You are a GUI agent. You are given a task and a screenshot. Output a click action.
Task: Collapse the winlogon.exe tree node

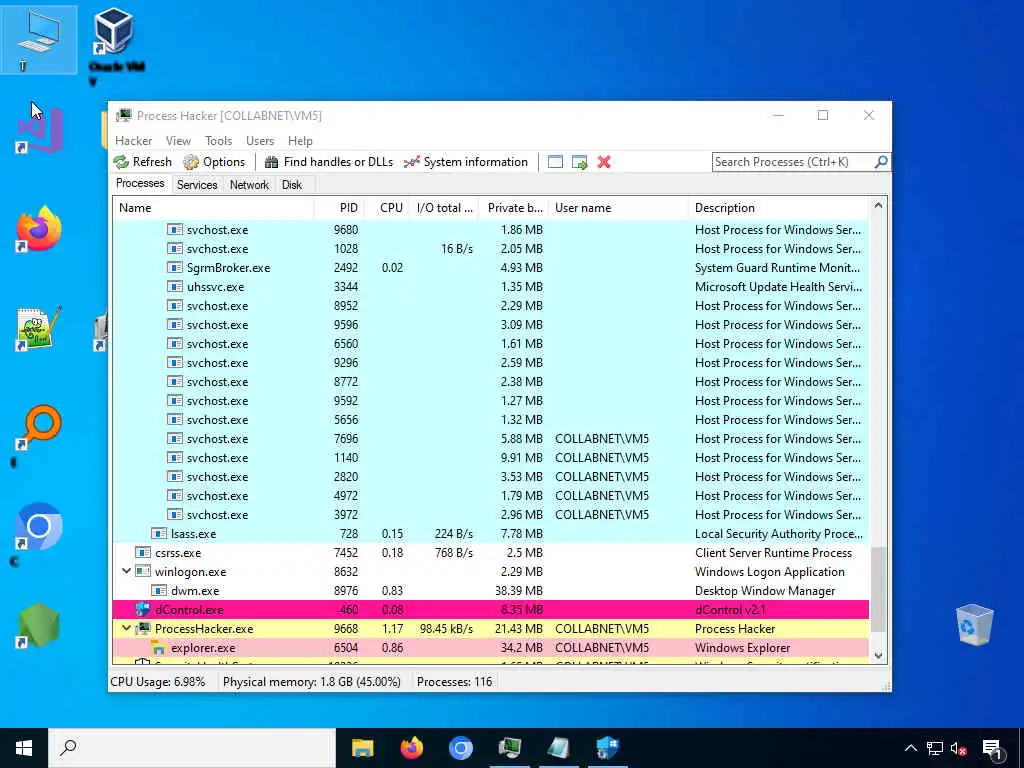126,571
